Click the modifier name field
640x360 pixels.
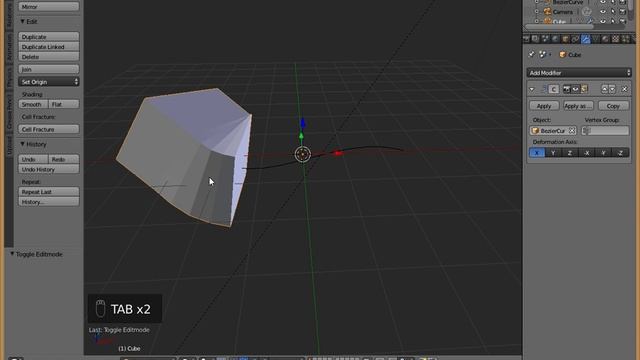pyautogui.click(x=553, y=89)
